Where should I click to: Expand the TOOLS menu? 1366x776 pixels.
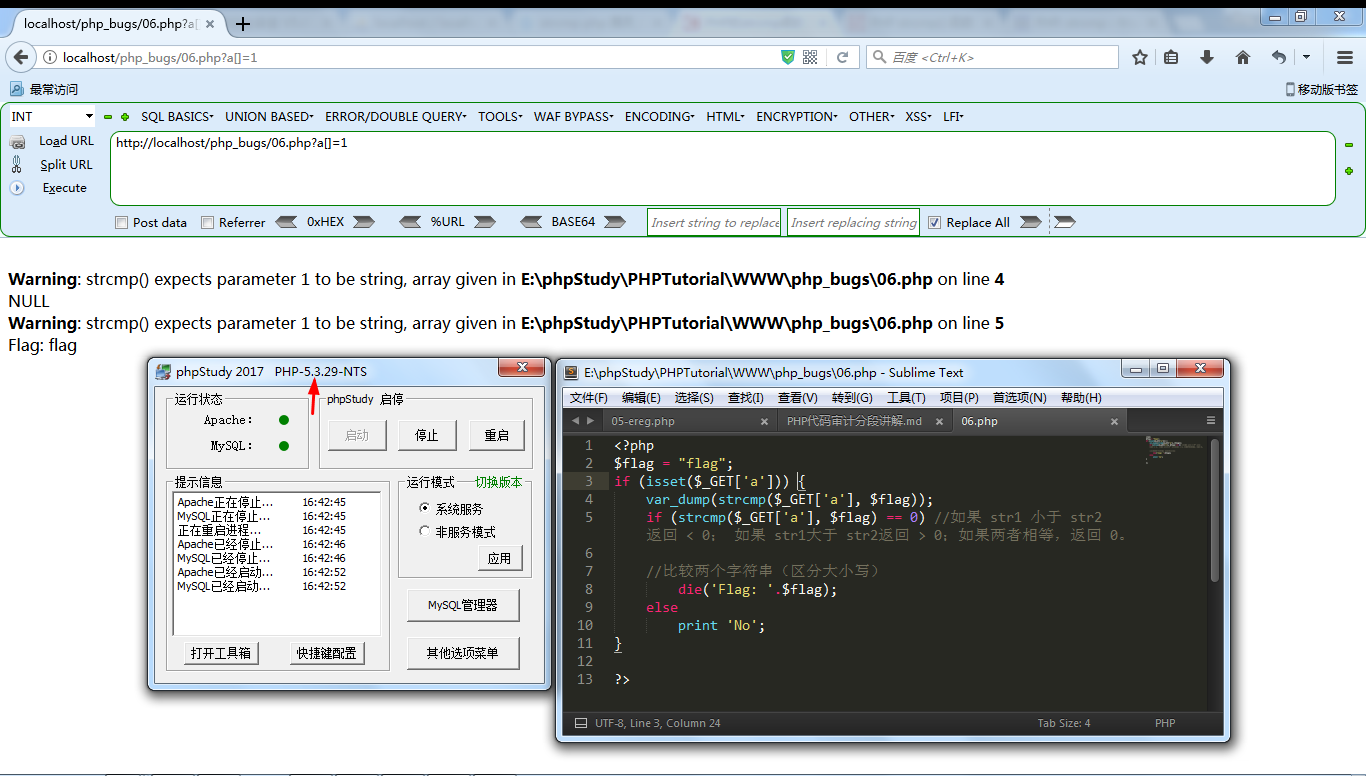(500, 117)
